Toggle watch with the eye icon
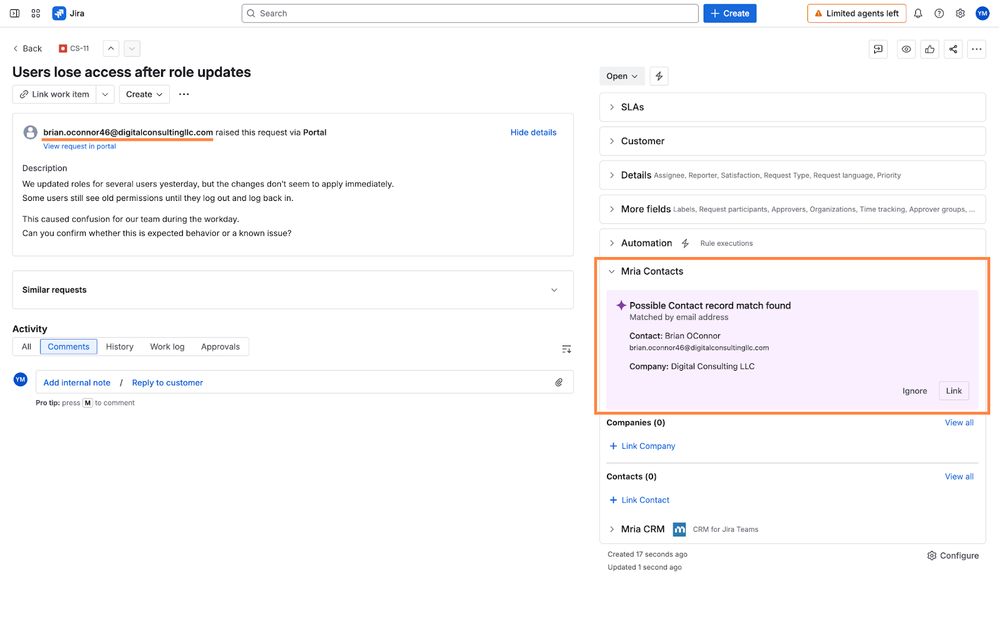This screenshot has width=999, height=621. coord(906,49)
